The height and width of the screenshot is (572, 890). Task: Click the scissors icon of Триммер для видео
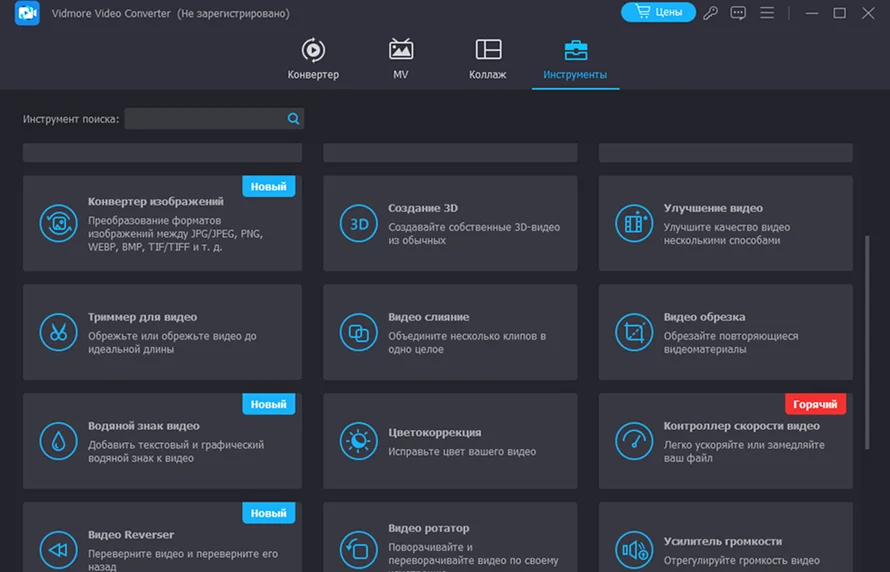tap(58, 333)
